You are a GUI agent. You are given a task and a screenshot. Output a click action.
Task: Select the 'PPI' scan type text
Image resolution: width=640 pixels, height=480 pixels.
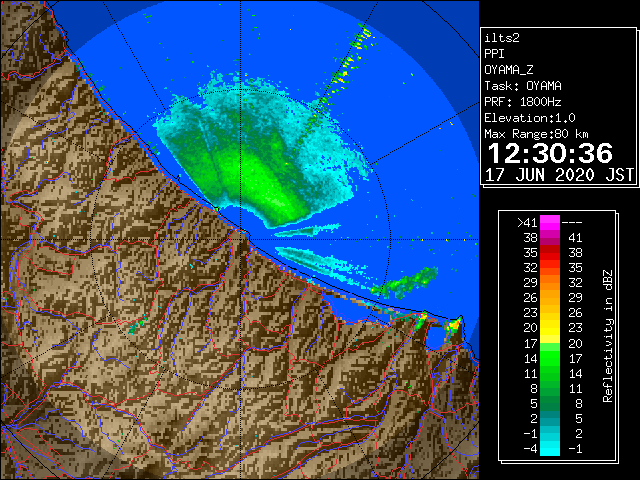pos(494,54)
